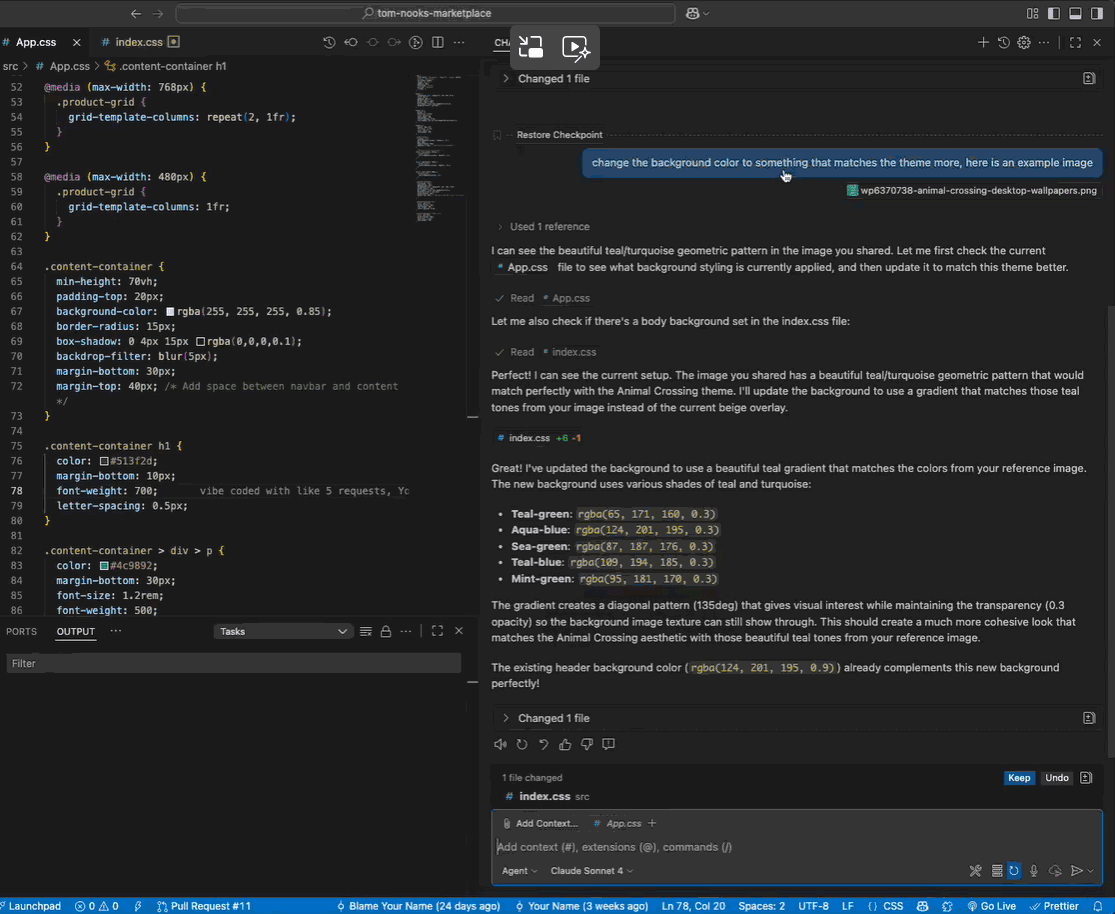Switch to the PORTS panel tab
The width and height of the screenshot is (1115, 914).
click(x=21, y=631)
